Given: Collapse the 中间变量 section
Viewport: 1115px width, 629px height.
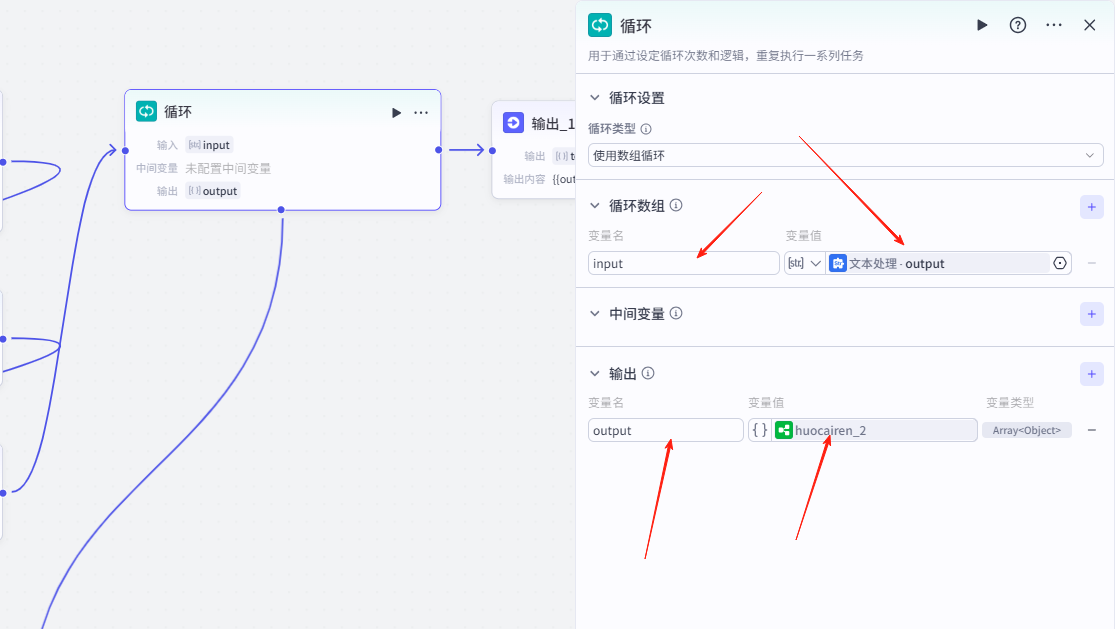Looking at the screenshot, I should coord(595,314).
